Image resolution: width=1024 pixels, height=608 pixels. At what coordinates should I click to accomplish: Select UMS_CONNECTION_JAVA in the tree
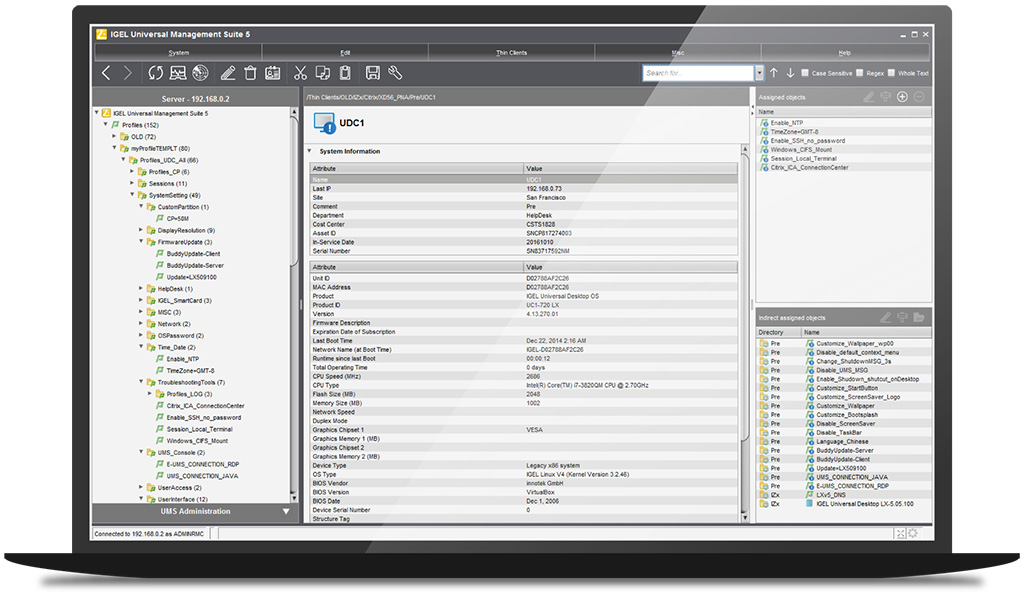[202, 476]
